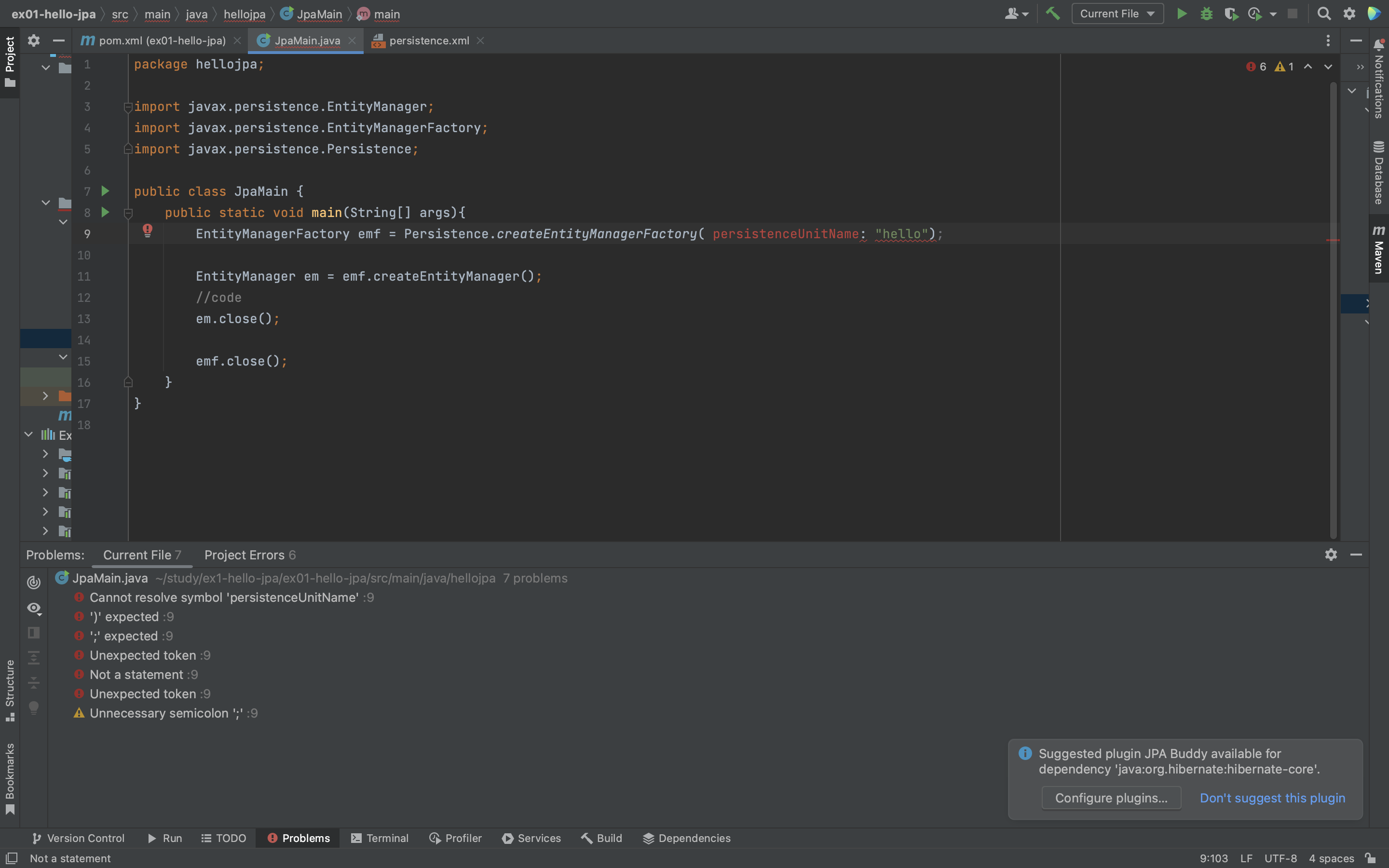The height and width of the screenshot is (868, 1389).
Task: Click Configure plugins button in notification
Action: point(1111,798)
